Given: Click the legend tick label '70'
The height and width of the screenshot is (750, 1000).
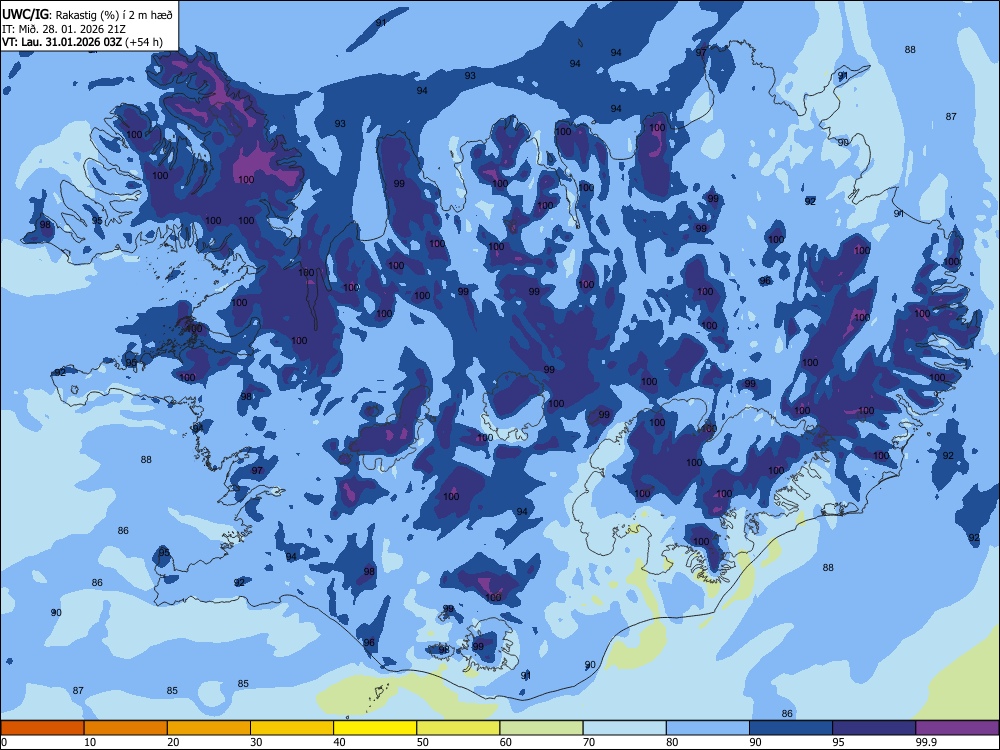Looking at the screenshot, I should 589,742.
